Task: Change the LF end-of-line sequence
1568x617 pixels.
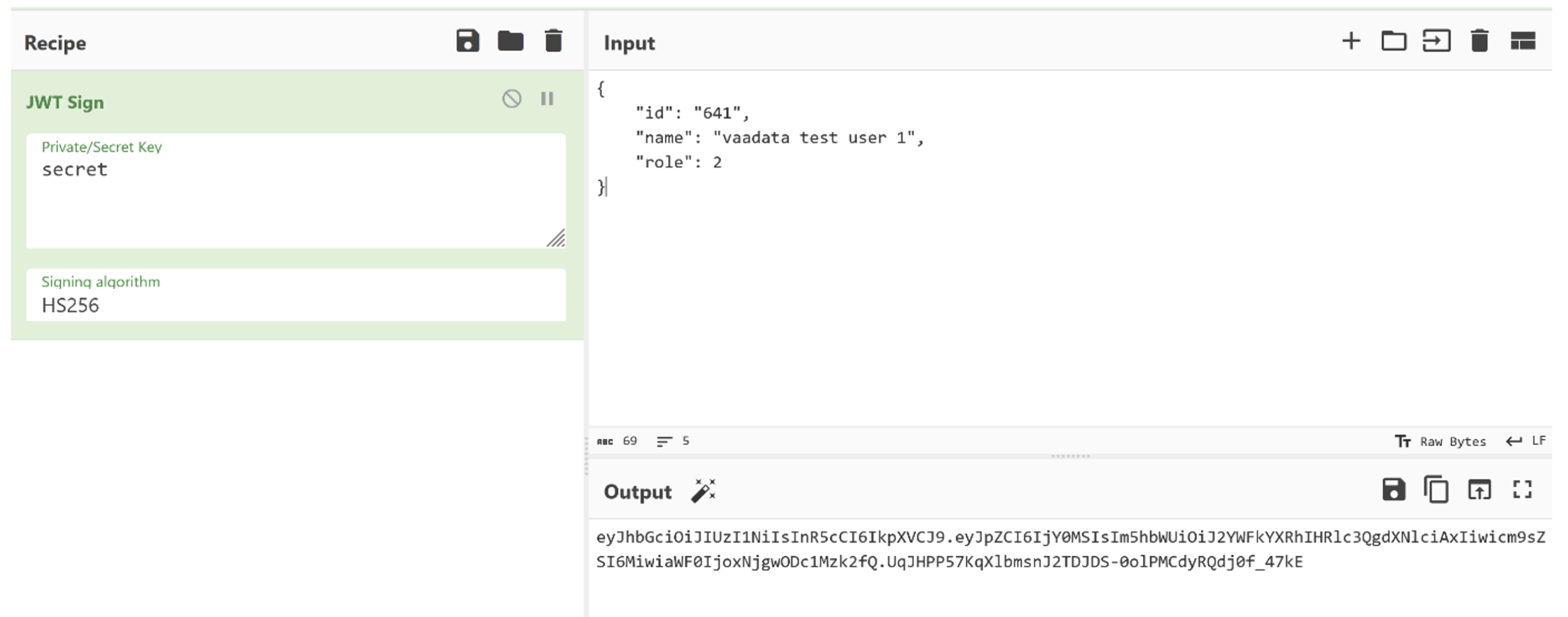Action: pyautogui.click(x=1526, y=441)
